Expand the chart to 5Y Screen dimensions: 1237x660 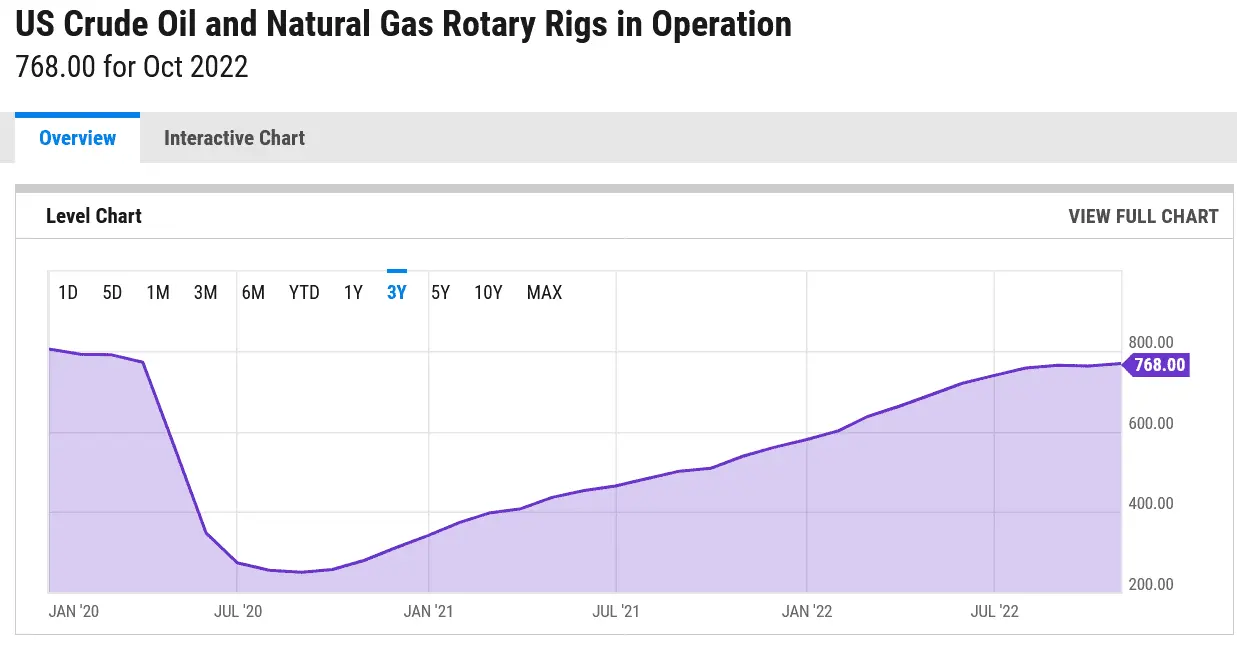(440, 293)
